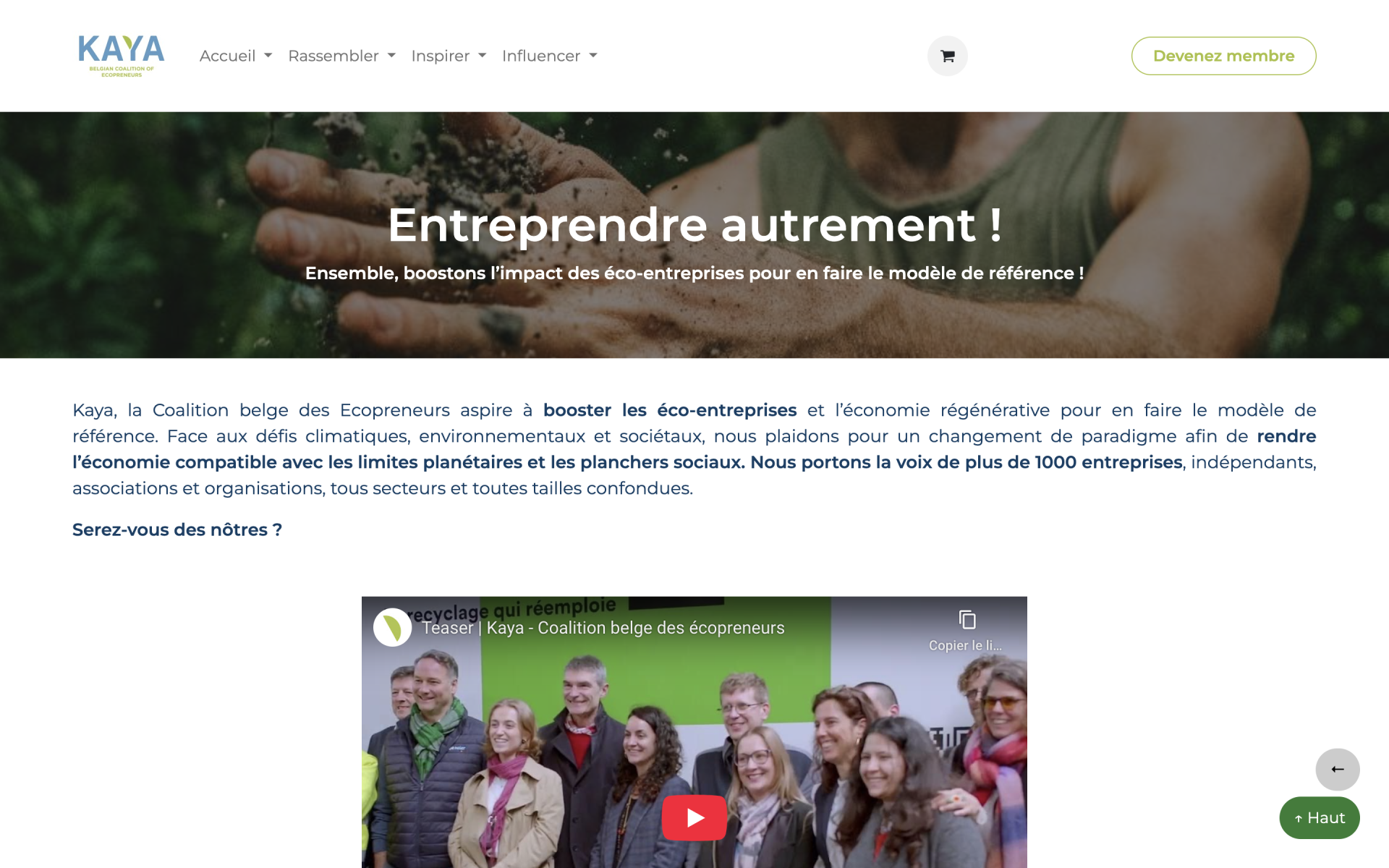This screenshot has width=1389, height=868.
Task: Open the Rassembler menu item
Action: pyautogui.click(x=334, y=56)
